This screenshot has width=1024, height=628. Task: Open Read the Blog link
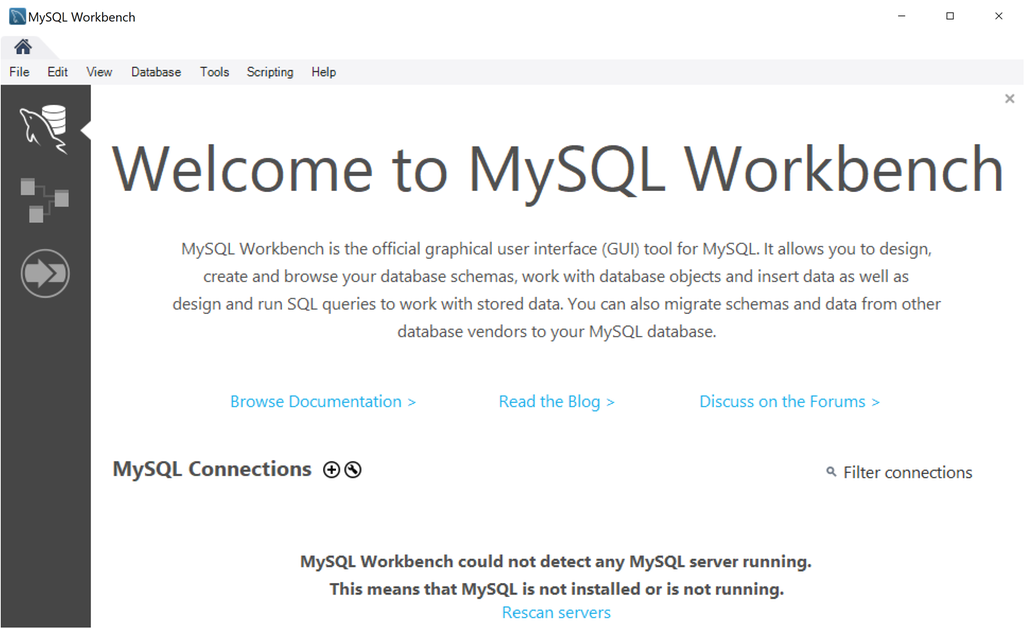(x=556, y=401)
